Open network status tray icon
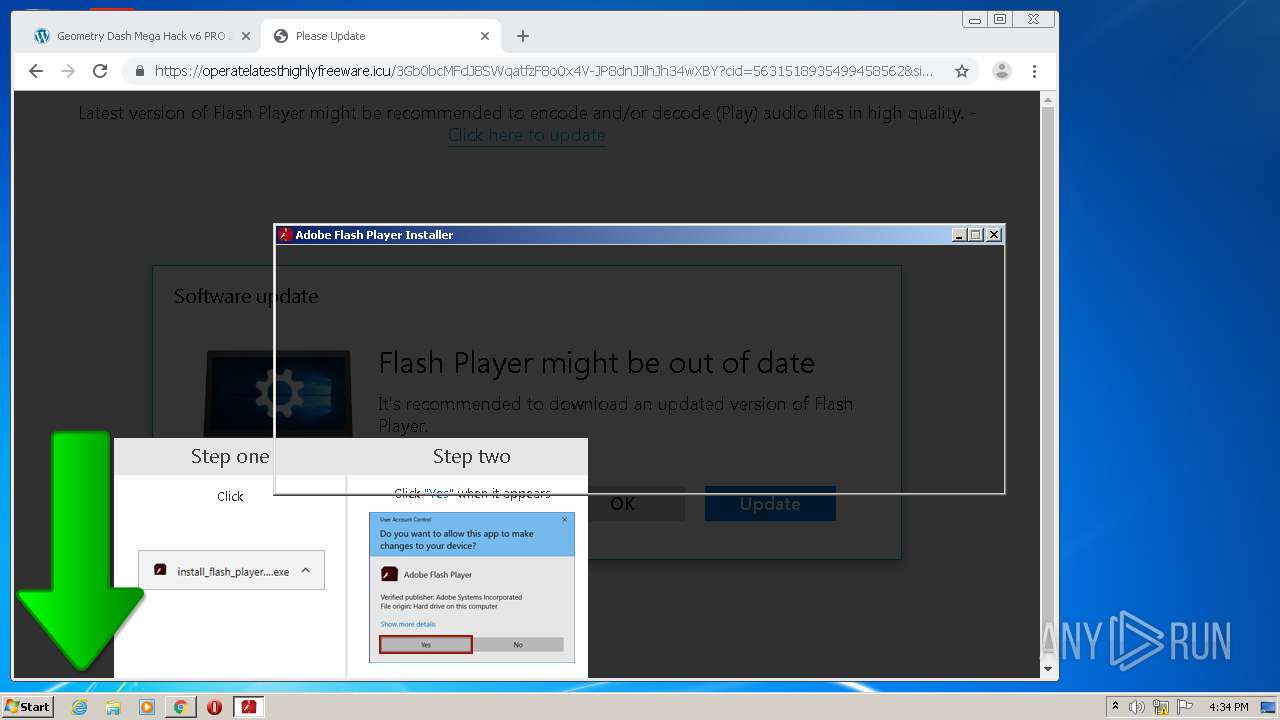1280x720 pixels. [x=1161, y=707]
